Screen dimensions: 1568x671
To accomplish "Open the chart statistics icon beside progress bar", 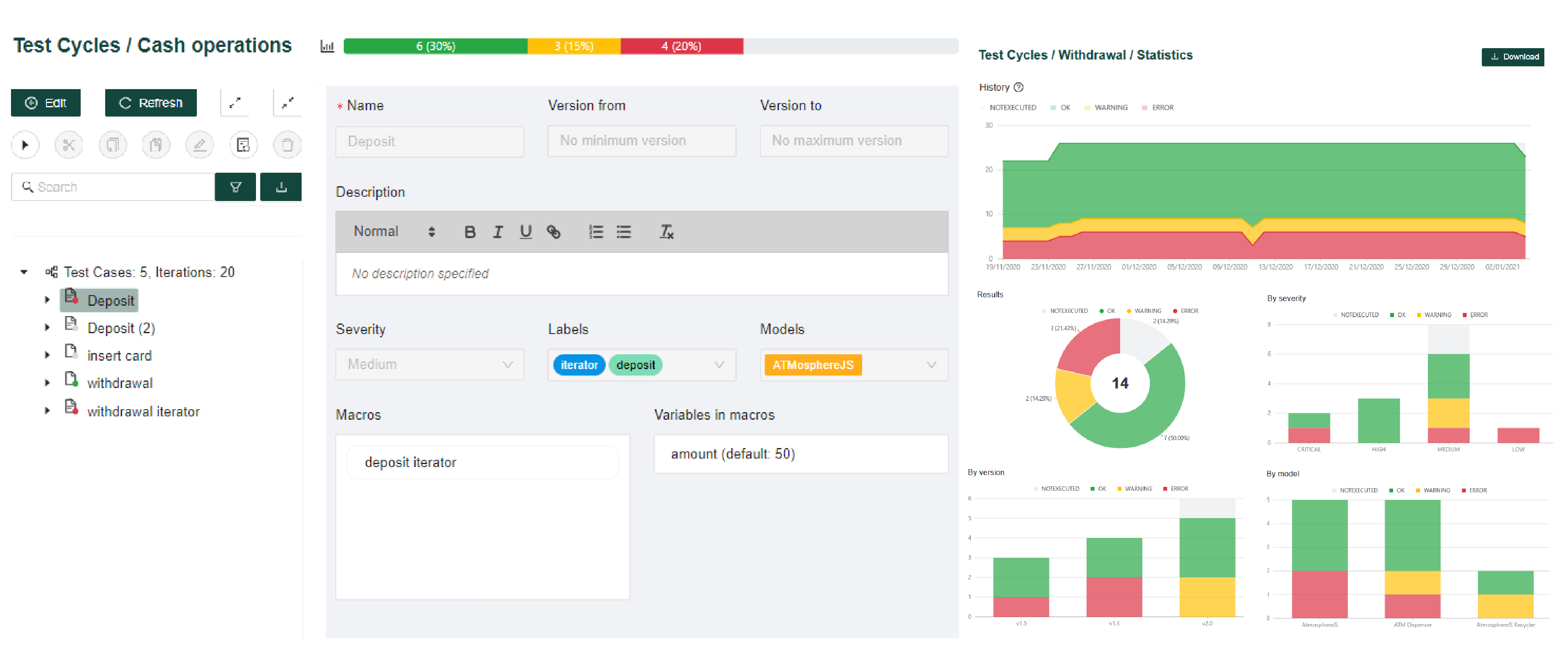I will [x=327, y=46].
